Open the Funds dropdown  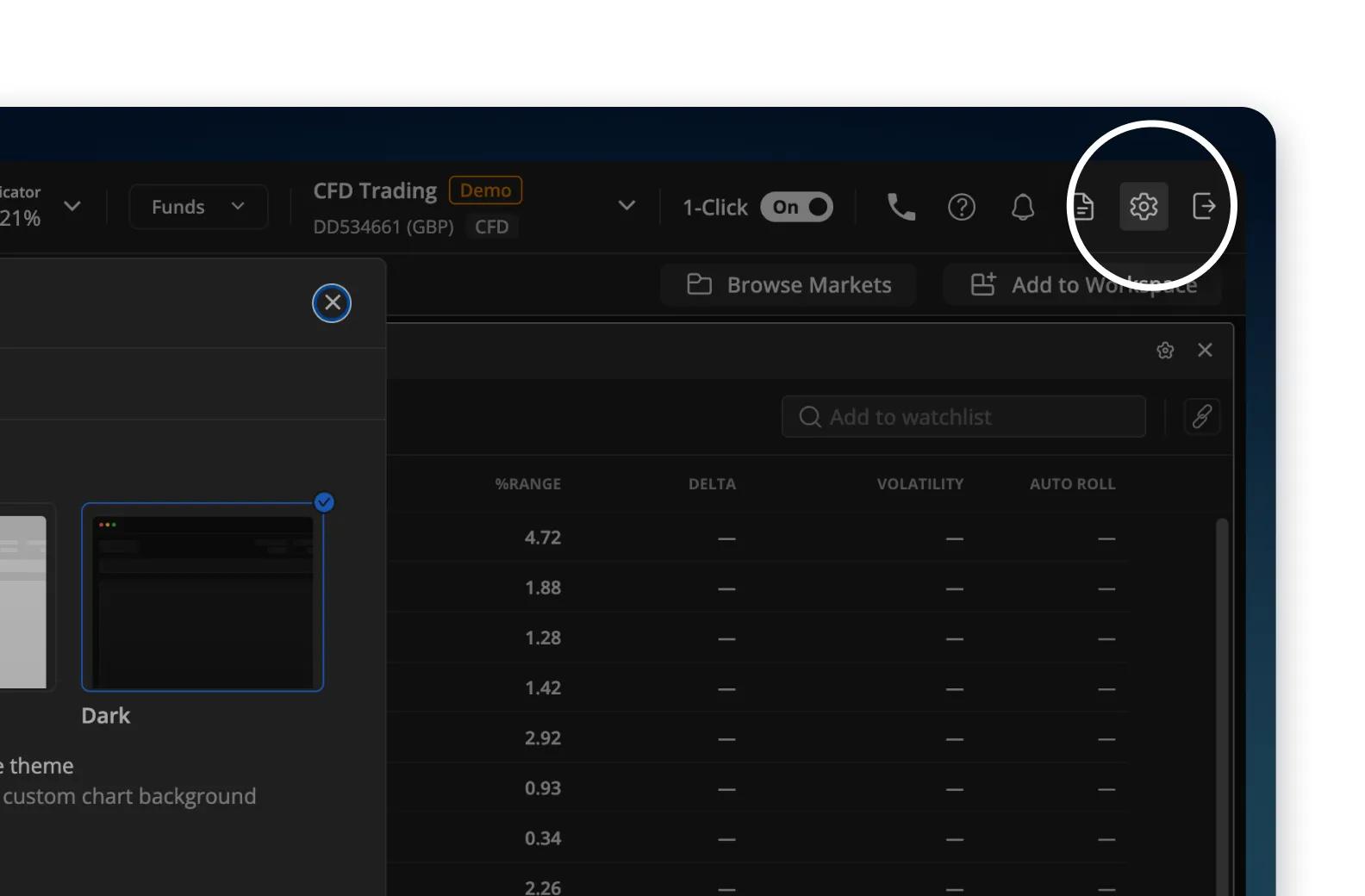coord(198,207)
